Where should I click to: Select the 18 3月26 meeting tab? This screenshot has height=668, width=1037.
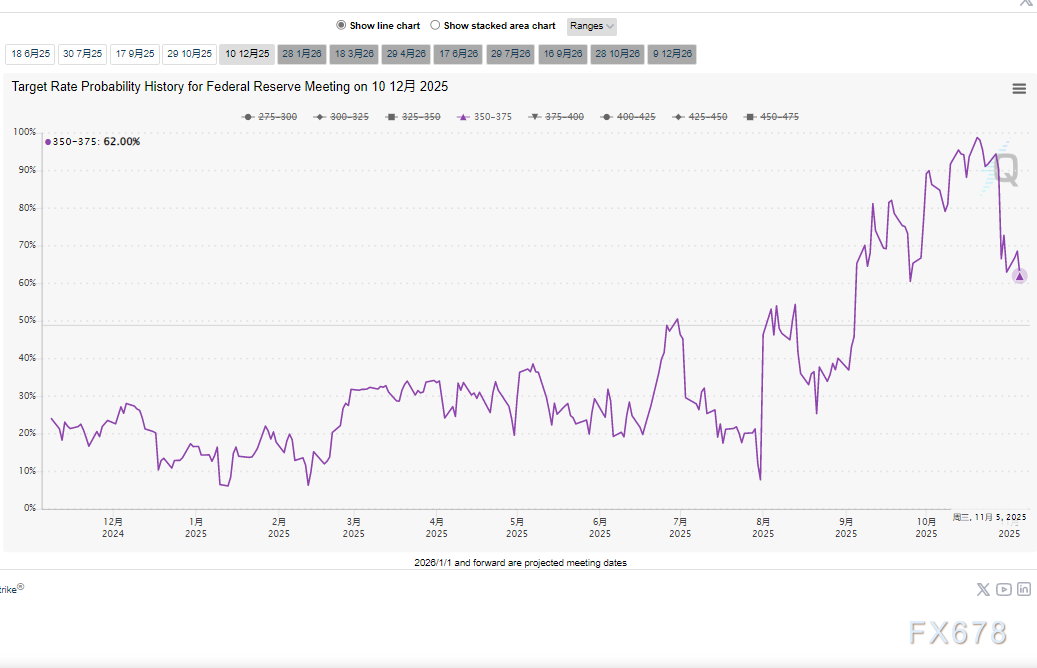pyautogui.click(x=354, y=54)
